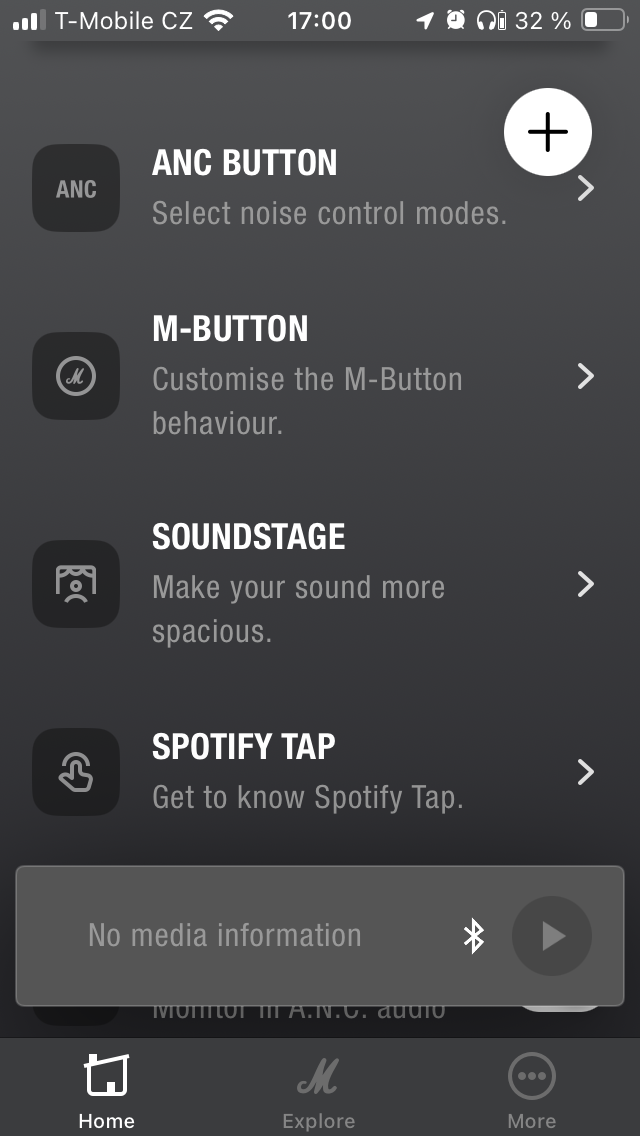Select the "ANC BUTTON" title text
Screen dimensions: 640x1136
coord(245,163)
